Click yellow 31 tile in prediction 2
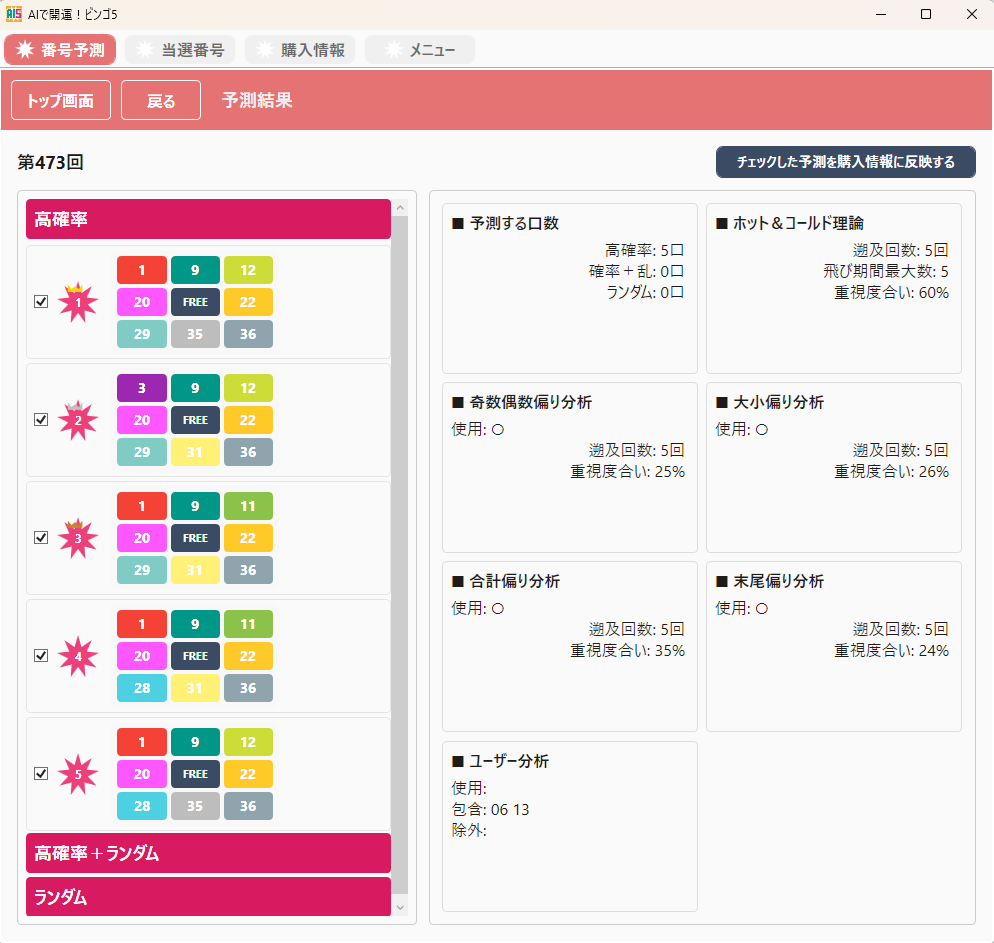This screenshot has height=943, width=994. (195, 452)
